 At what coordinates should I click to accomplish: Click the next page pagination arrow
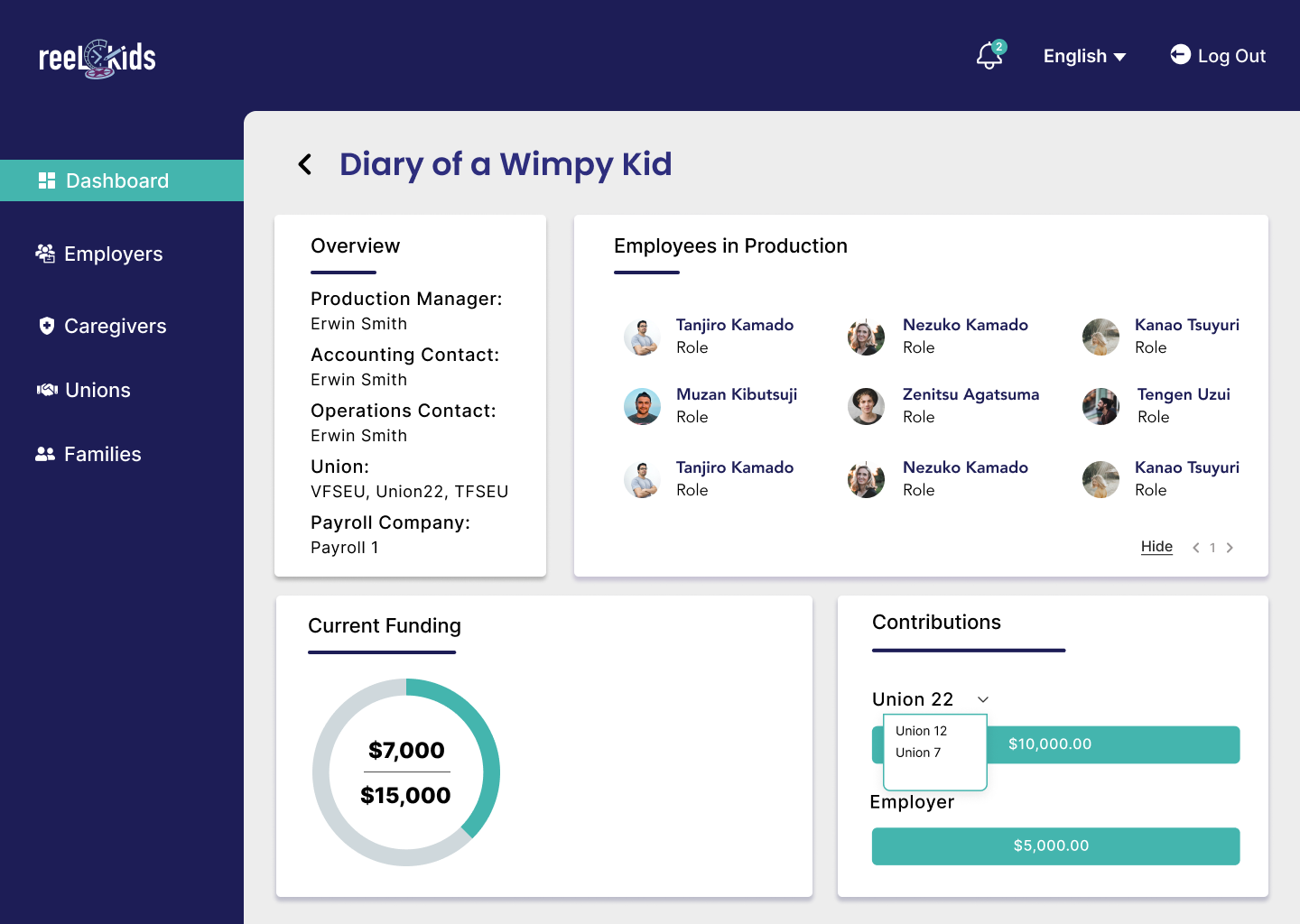[1230, 547]
